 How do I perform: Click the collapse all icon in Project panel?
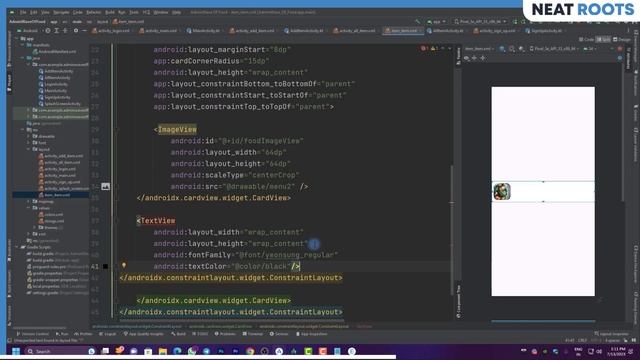(x=65, y=31)
